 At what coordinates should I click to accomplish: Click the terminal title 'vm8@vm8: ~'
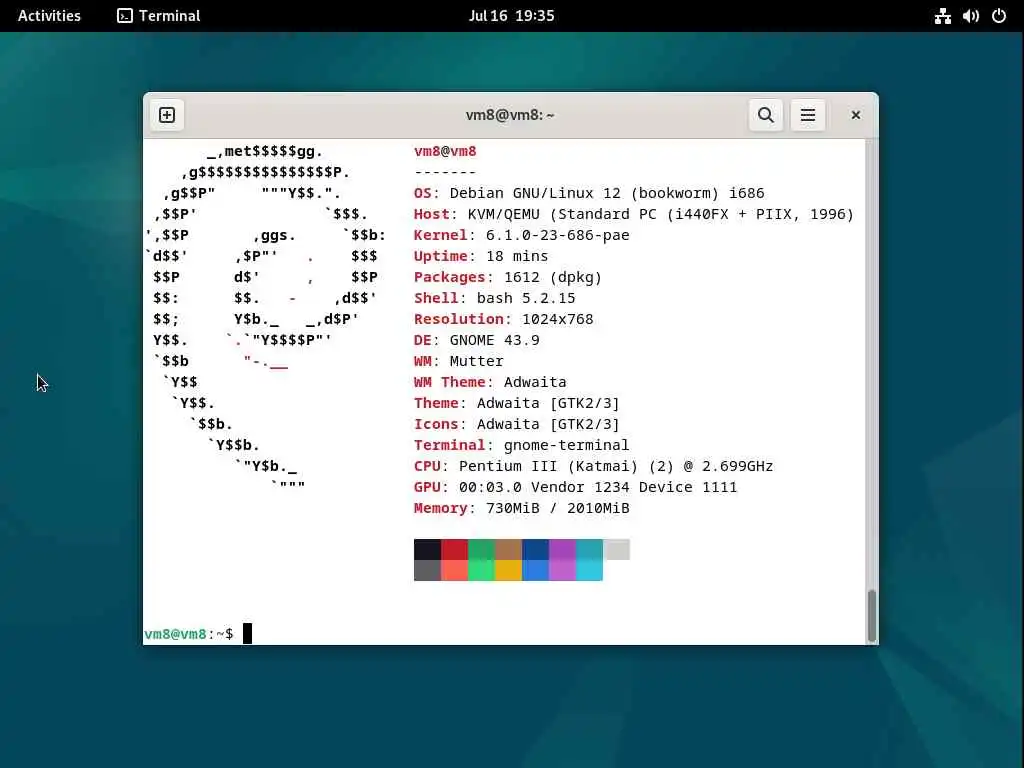[510, 115]
